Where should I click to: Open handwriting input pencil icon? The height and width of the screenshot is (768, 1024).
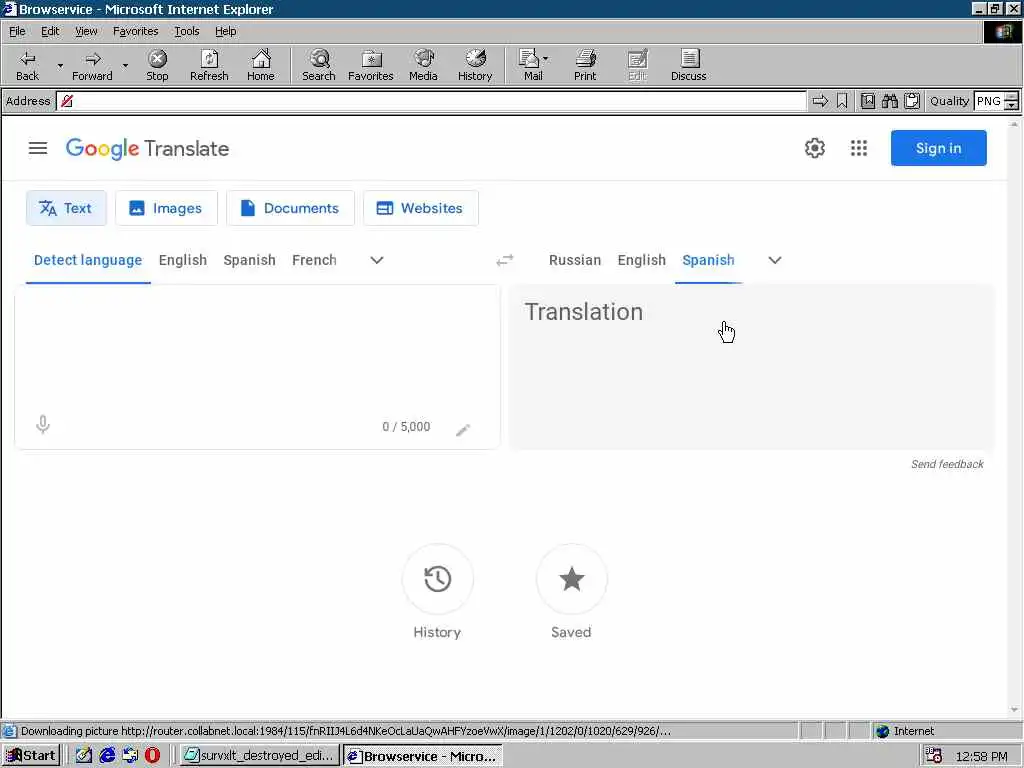(462, 429)
